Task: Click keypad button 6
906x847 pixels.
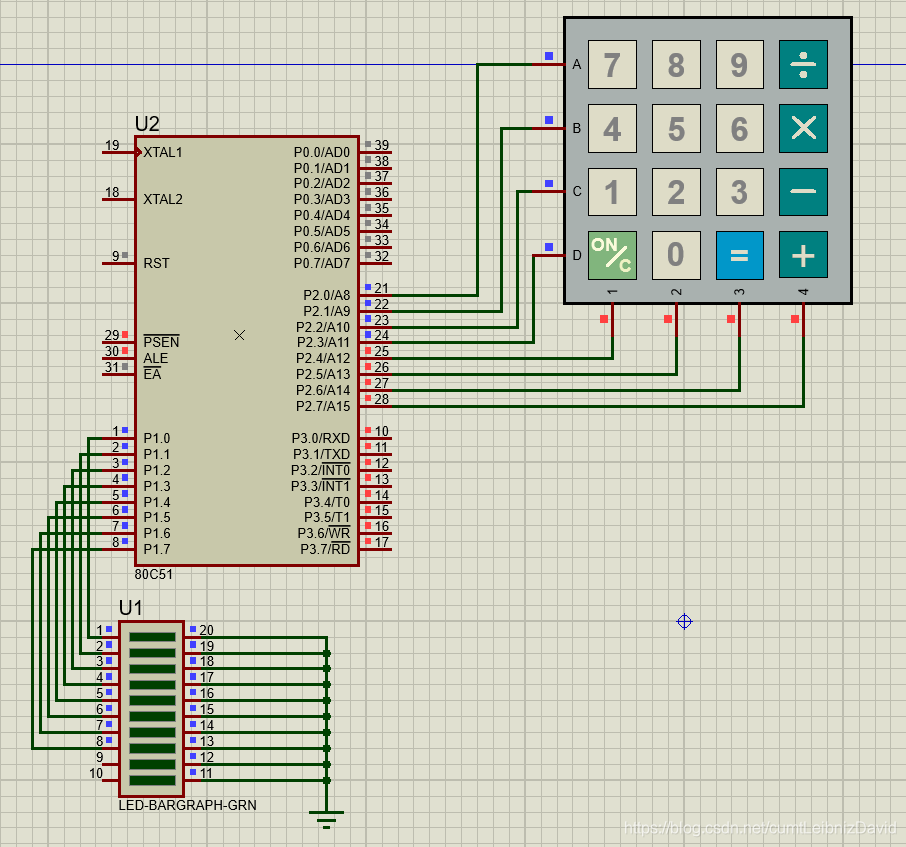Action: pyautogui.click(x=740, y=128)
